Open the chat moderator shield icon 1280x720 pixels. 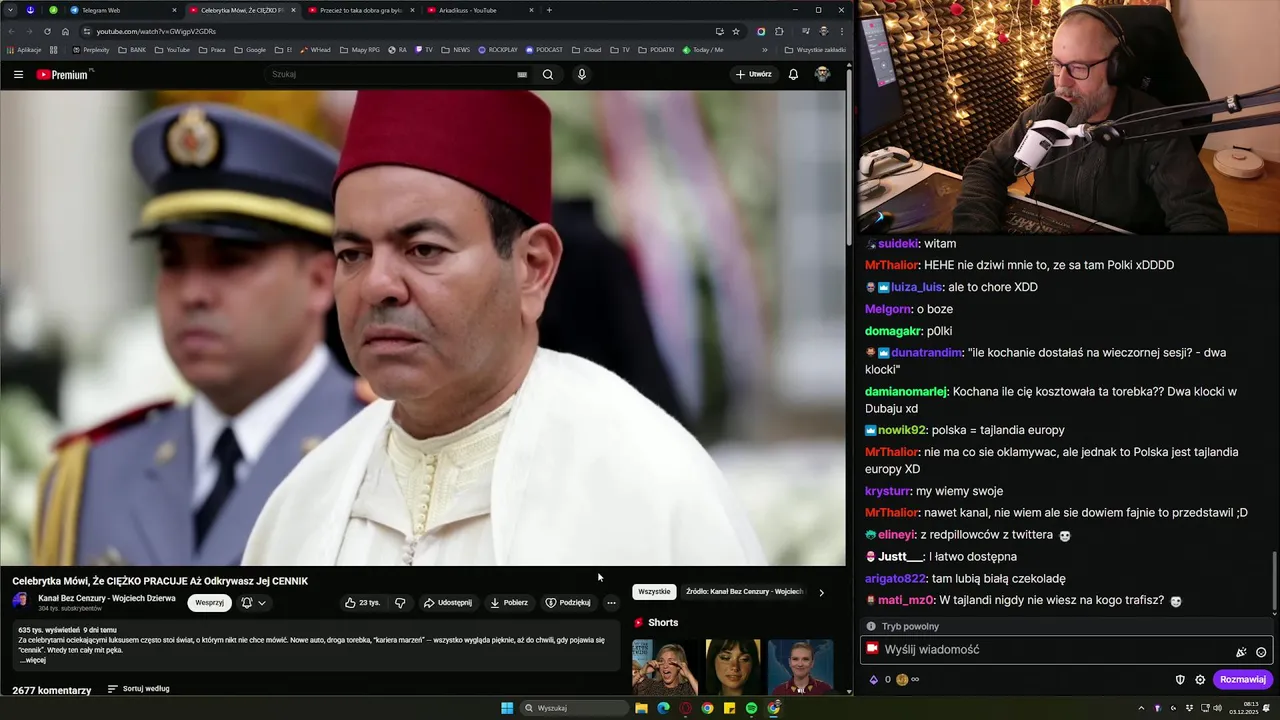click(1180, 680)
